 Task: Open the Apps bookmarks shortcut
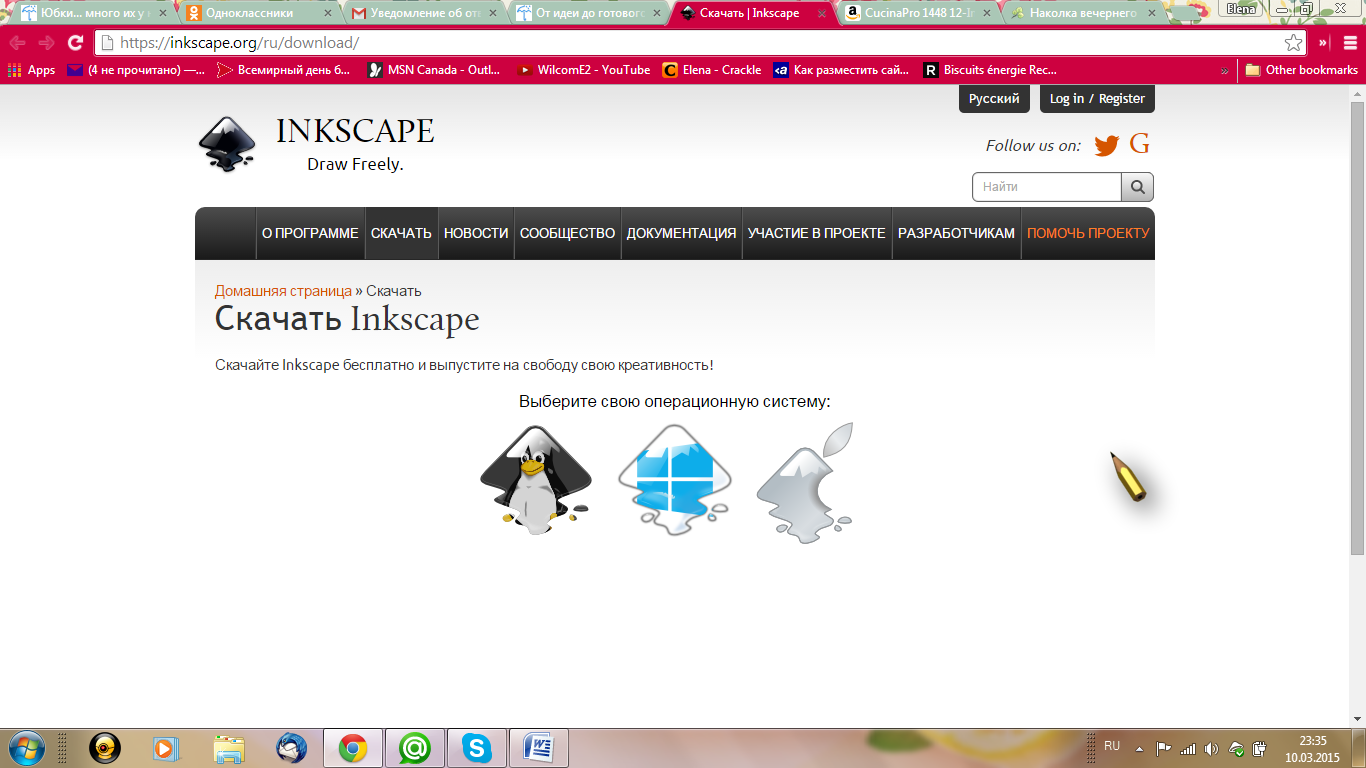click(x=32, y=70)
